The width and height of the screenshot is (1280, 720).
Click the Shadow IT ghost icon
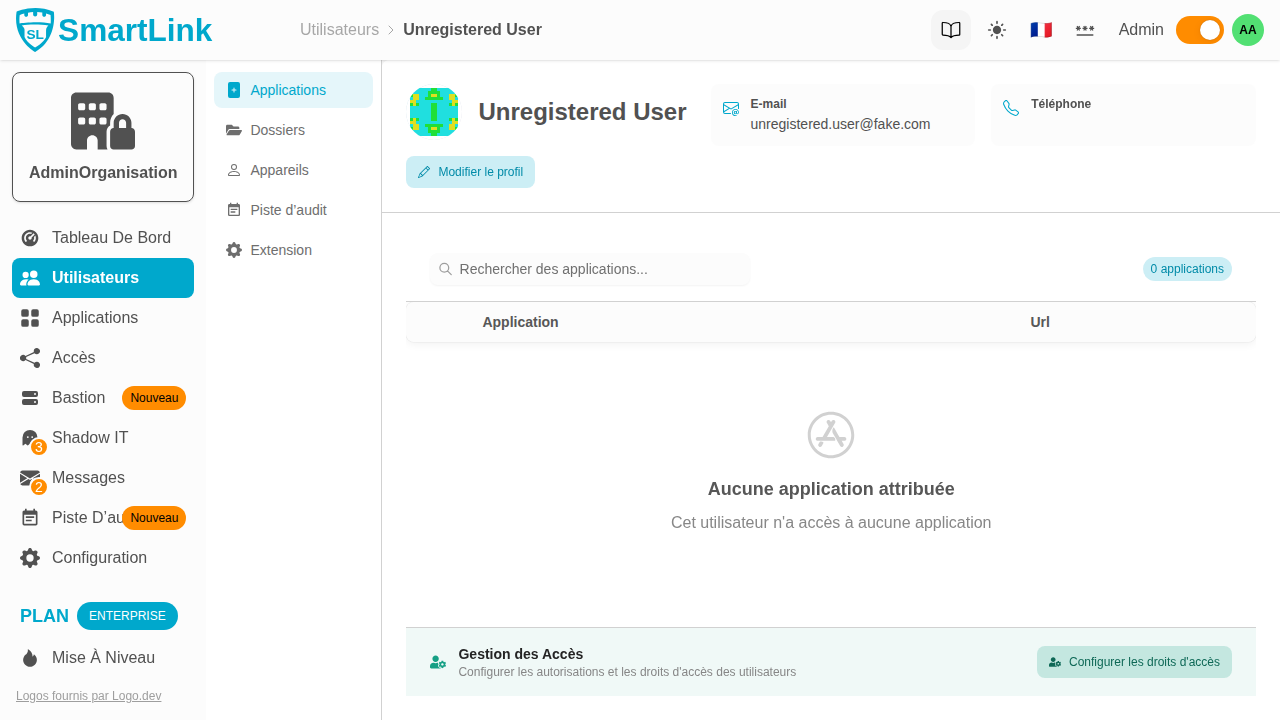[30, 437]
